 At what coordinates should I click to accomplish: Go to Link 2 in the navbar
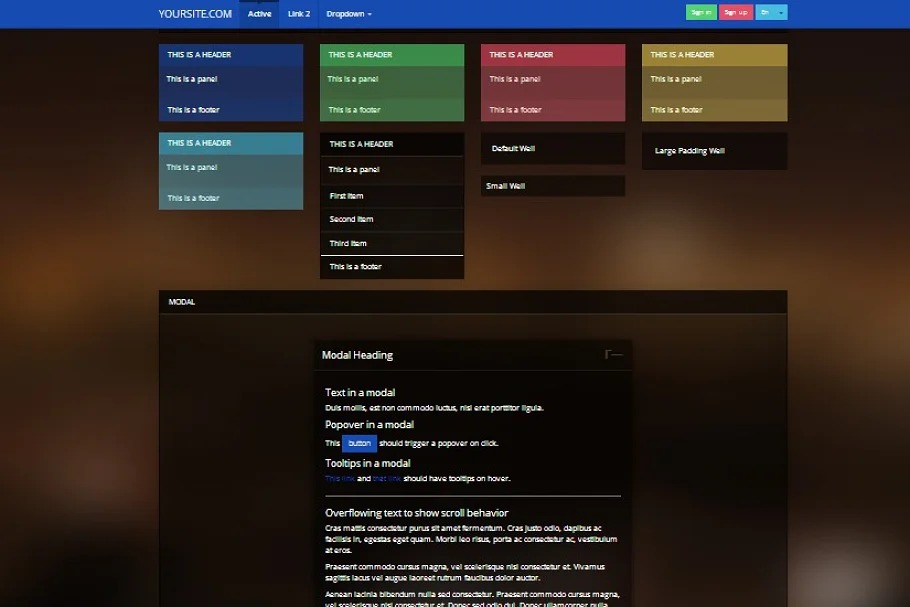(x=299, y=14)
